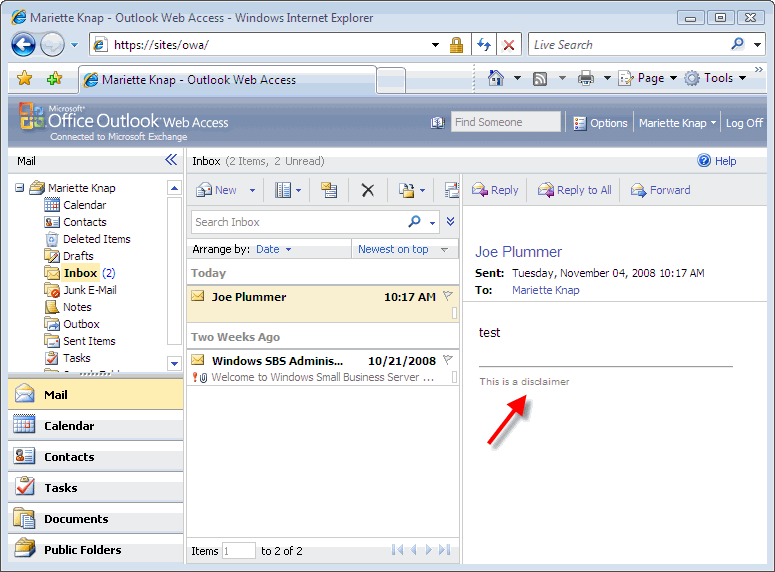Click Log Off link
The image size is (775, 572).
744,123
